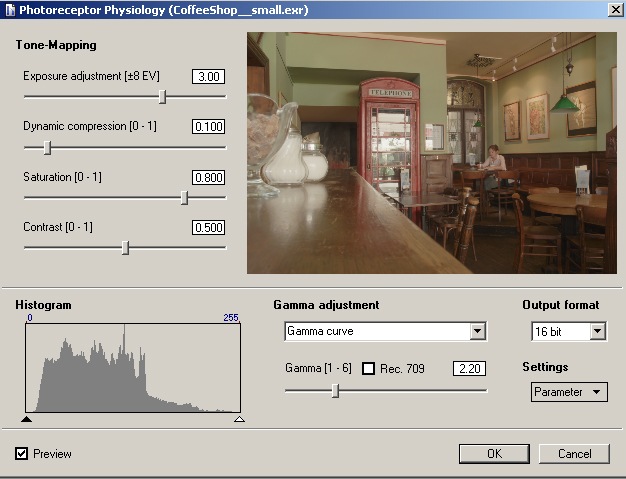Image resolution: width=626 pixels, height=479 pixels.
Task: Click the Exposure adjustment value field
Action: 208,77
